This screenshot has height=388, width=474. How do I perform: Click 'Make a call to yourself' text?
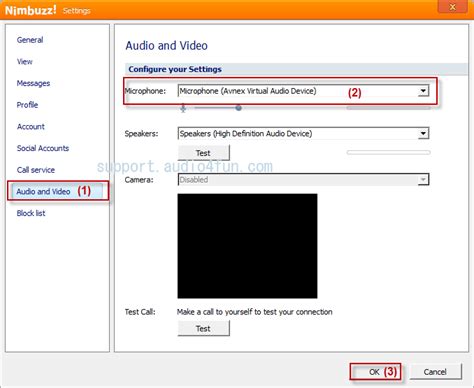(x=255, y=312)
